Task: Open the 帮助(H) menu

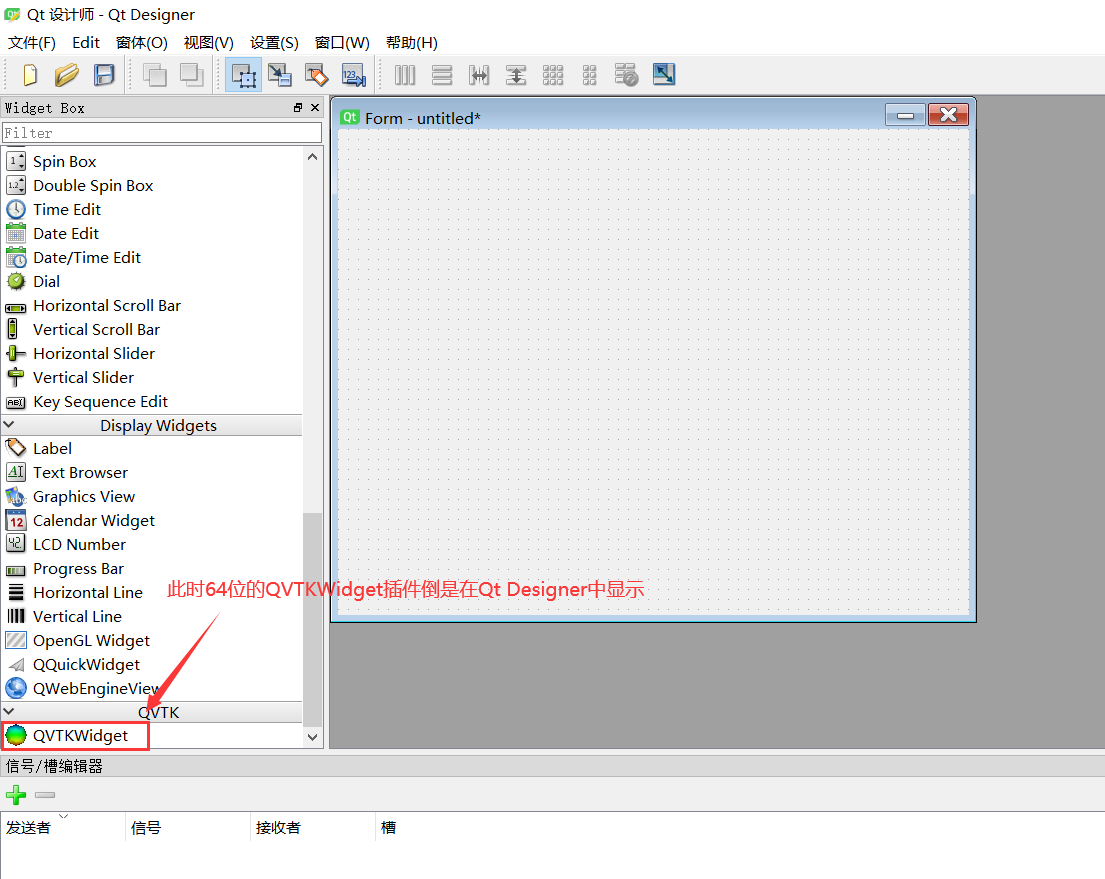Action: 410,42
